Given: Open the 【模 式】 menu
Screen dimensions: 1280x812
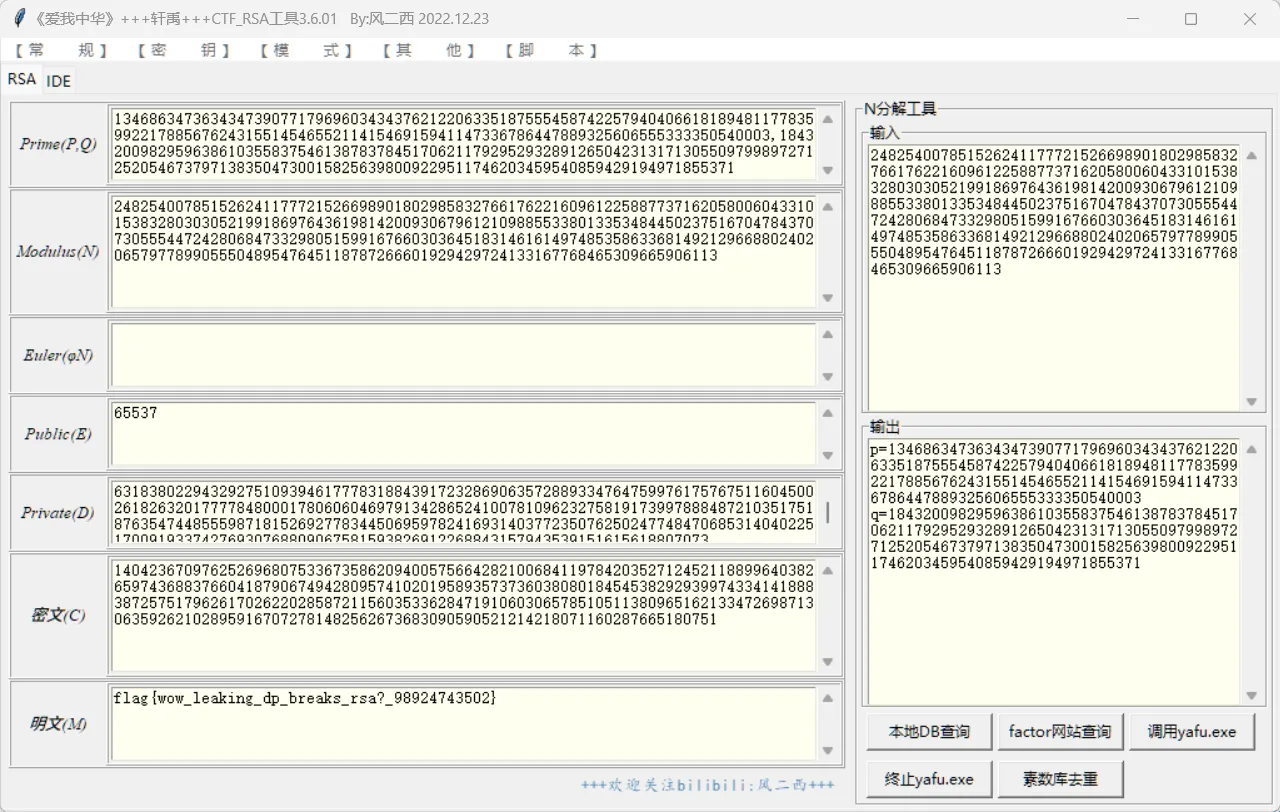Looking at the screenshot, I should click(x=305, y=50).
